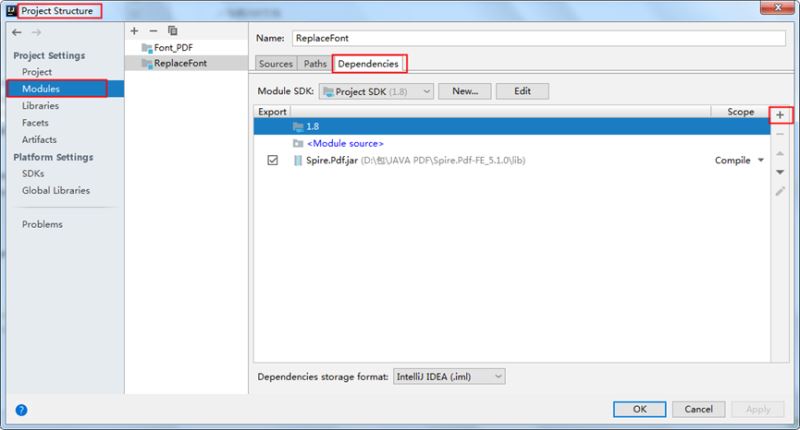Select Project under Project Settings
The image size is (800, 430).
point(37,72)
